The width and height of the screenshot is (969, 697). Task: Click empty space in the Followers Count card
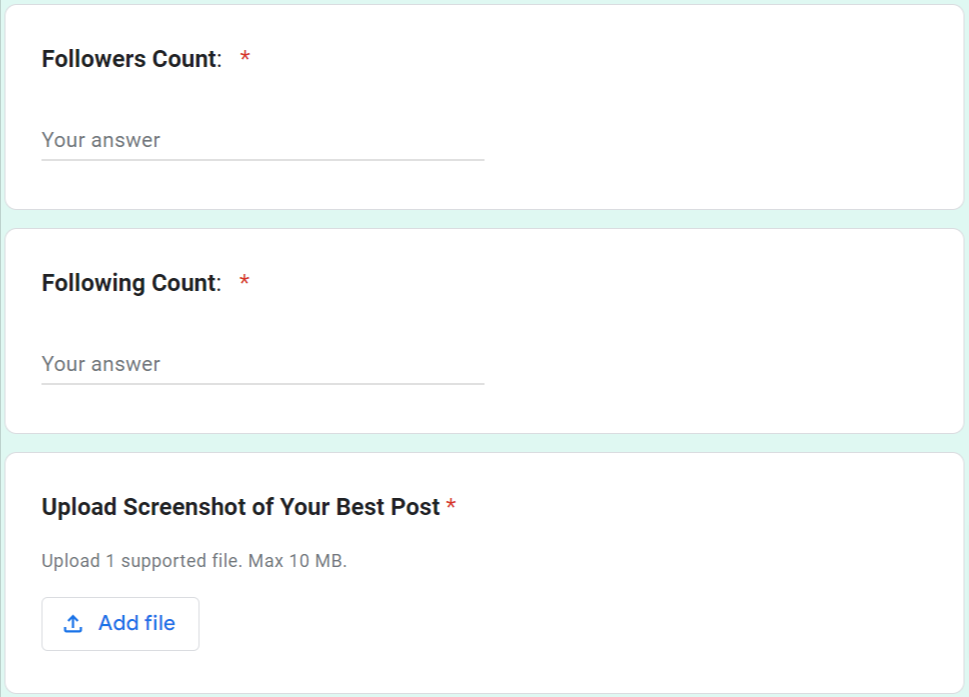[x=720, y=110]
